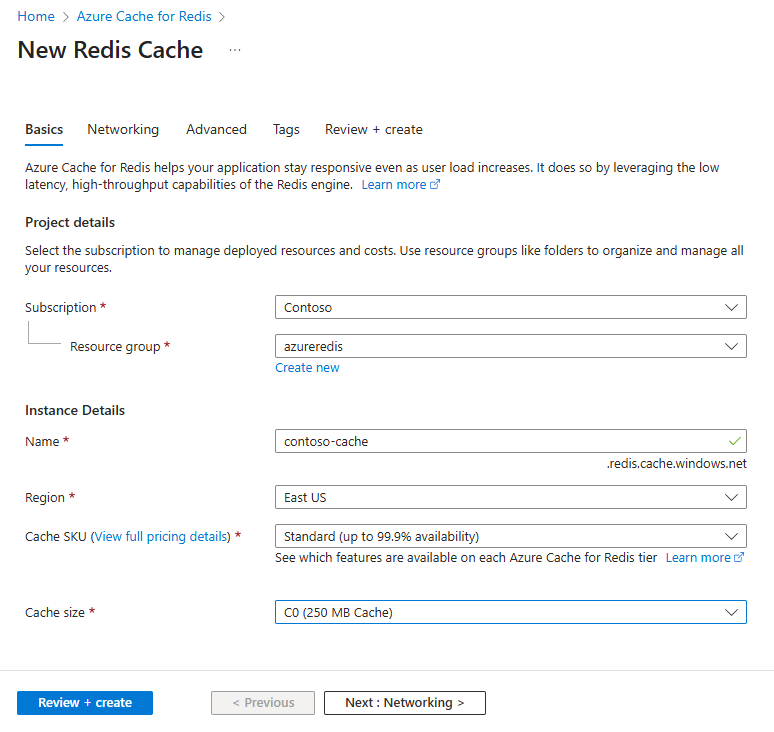Expand the Cache SKU dropdown showing Standard

[510, 536]
